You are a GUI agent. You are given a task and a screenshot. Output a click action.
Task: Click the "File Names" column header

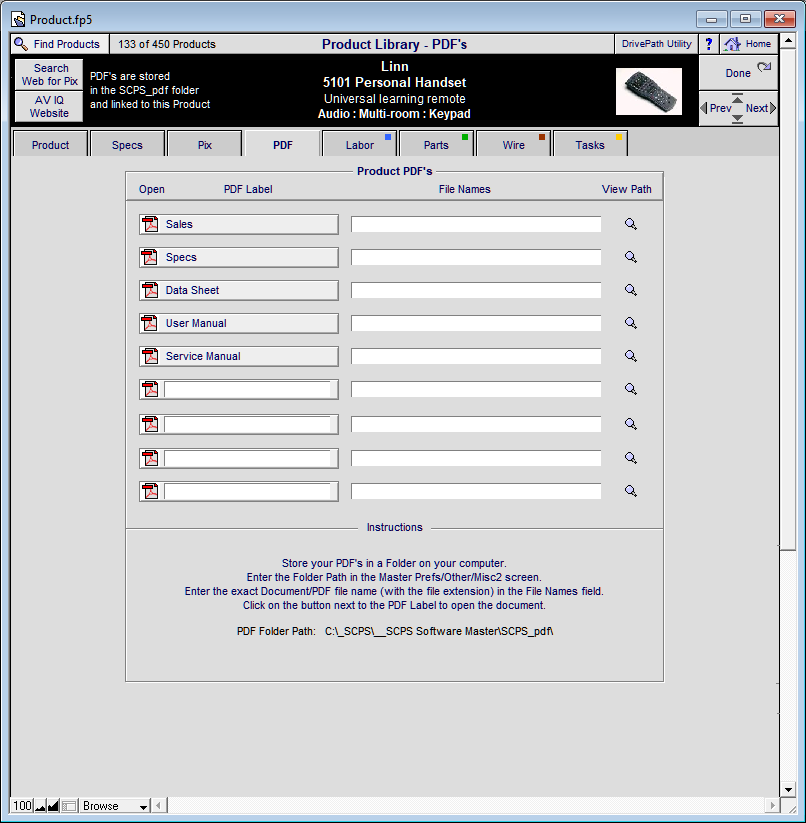point(464,189)
